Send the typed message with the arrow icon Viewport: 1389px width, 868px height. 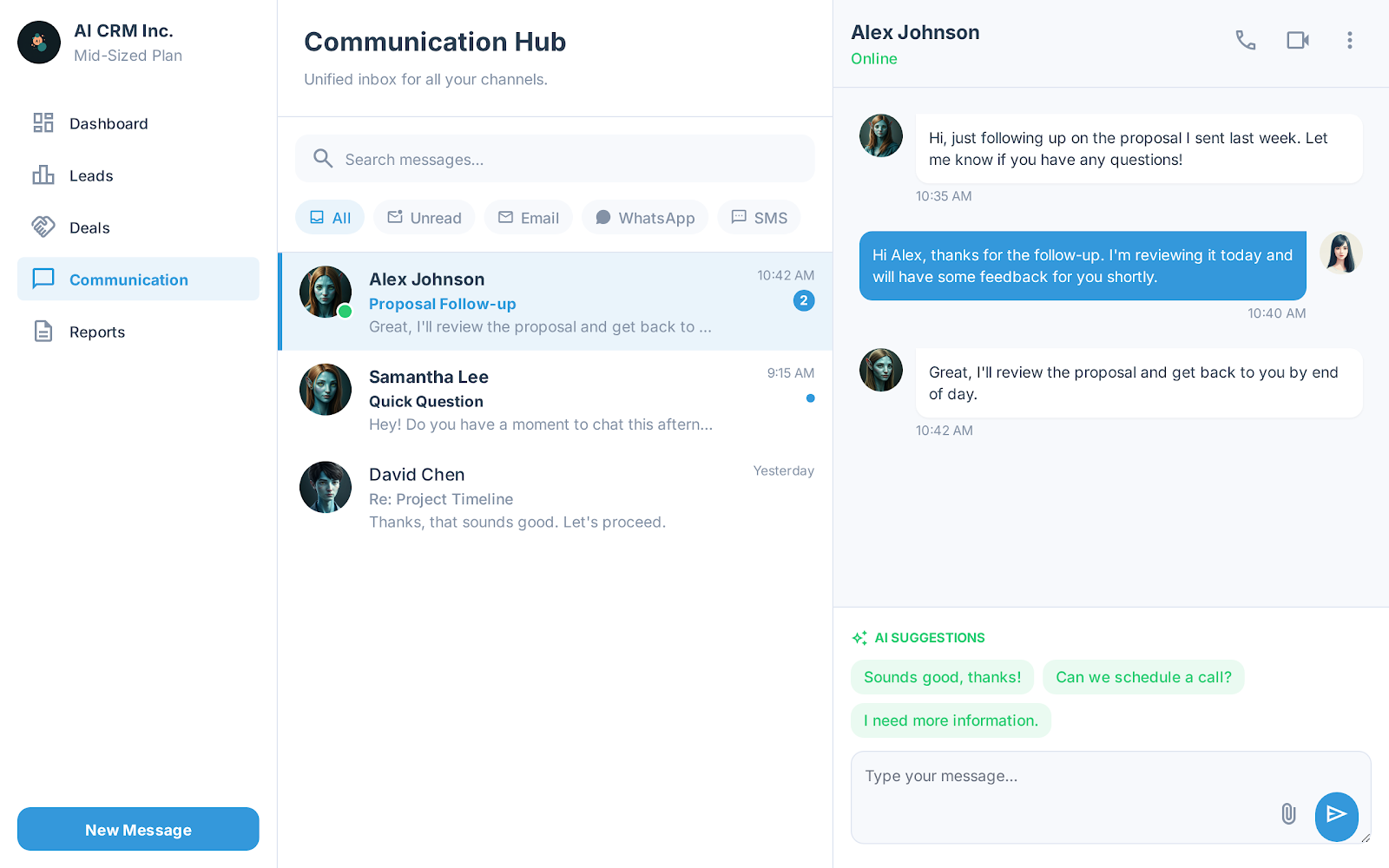(x=1336, y=817)
